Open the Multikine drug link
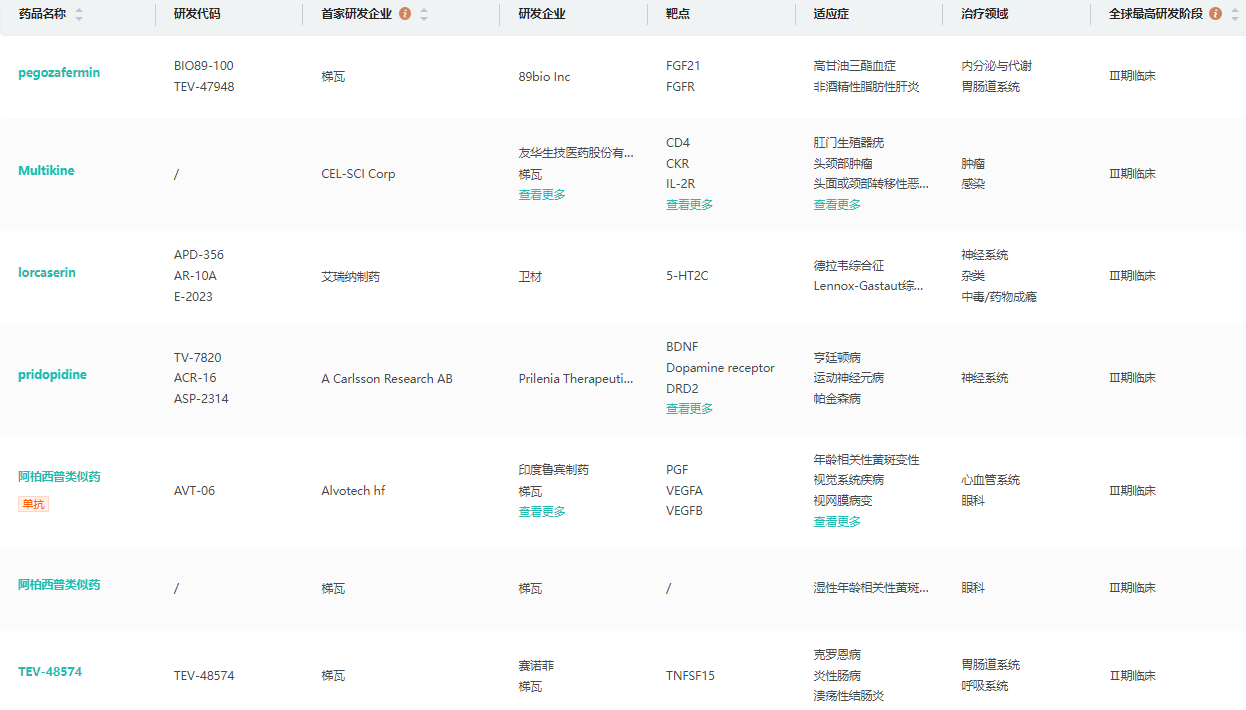 click(46, 171)
